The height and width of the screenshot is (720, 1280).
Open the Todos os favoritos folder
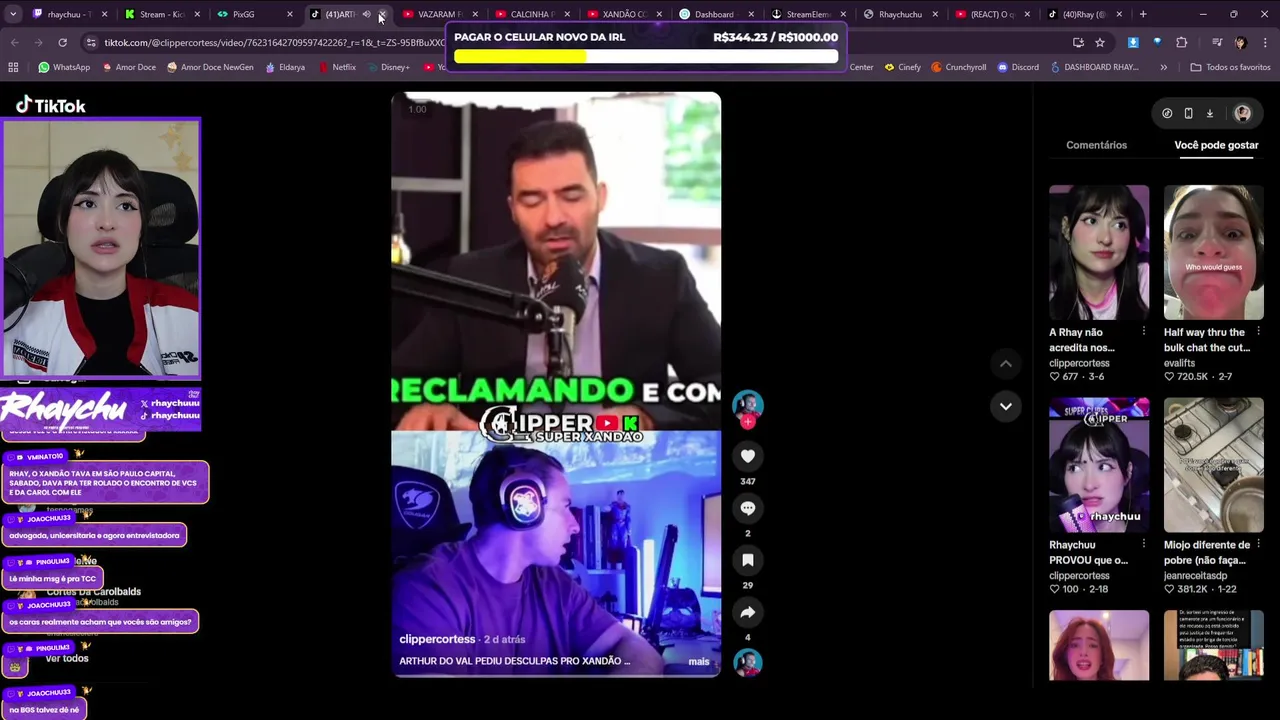coord(1230,67)
